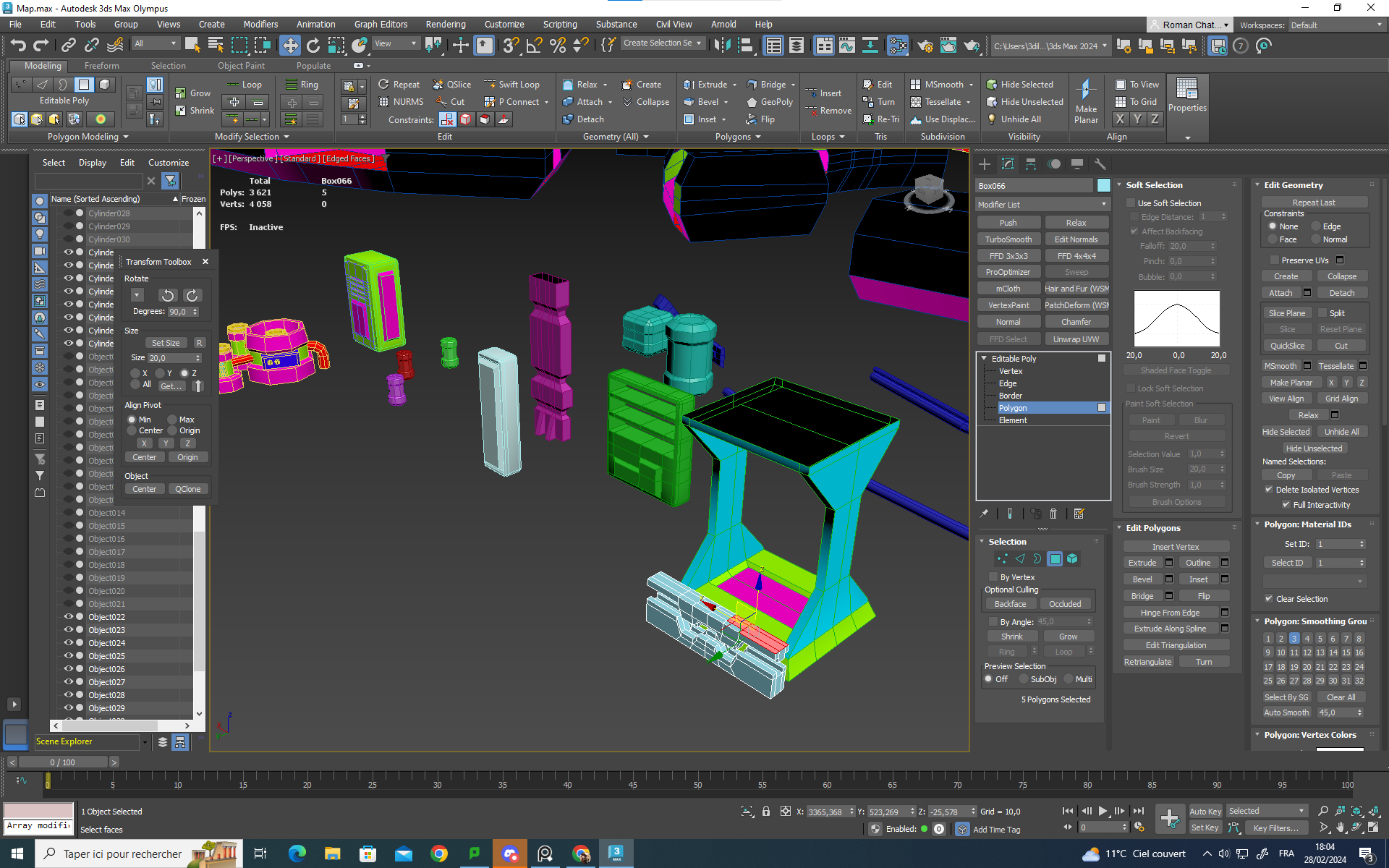This screenshot has height=868, width=1389.
Task: Select the Element sub-object icon in Selection rollout
Action: click(1072, 558)
